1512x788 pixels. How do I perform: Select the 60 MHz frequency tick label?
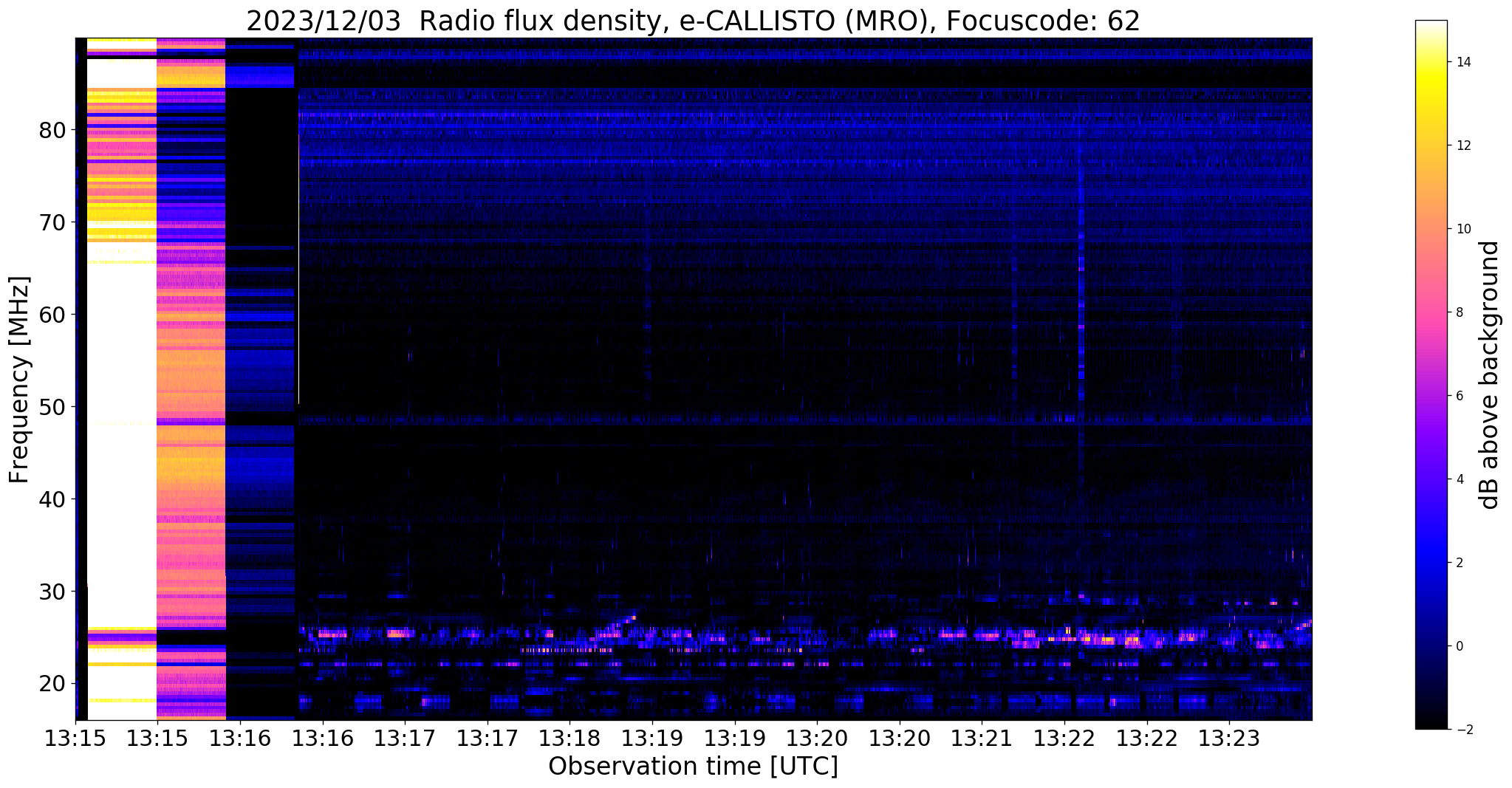pos(53,315)
